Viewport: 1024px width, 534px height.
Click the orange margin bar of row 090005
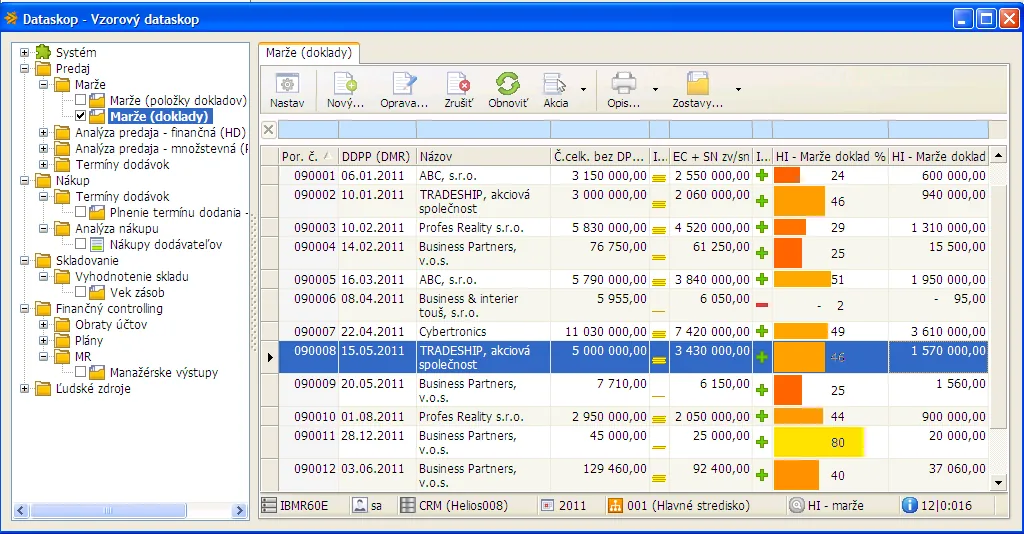[802, 279]
